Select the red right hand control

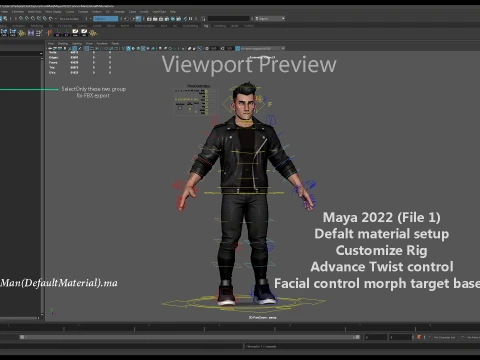pyautogui.click(x=182, y=195)
